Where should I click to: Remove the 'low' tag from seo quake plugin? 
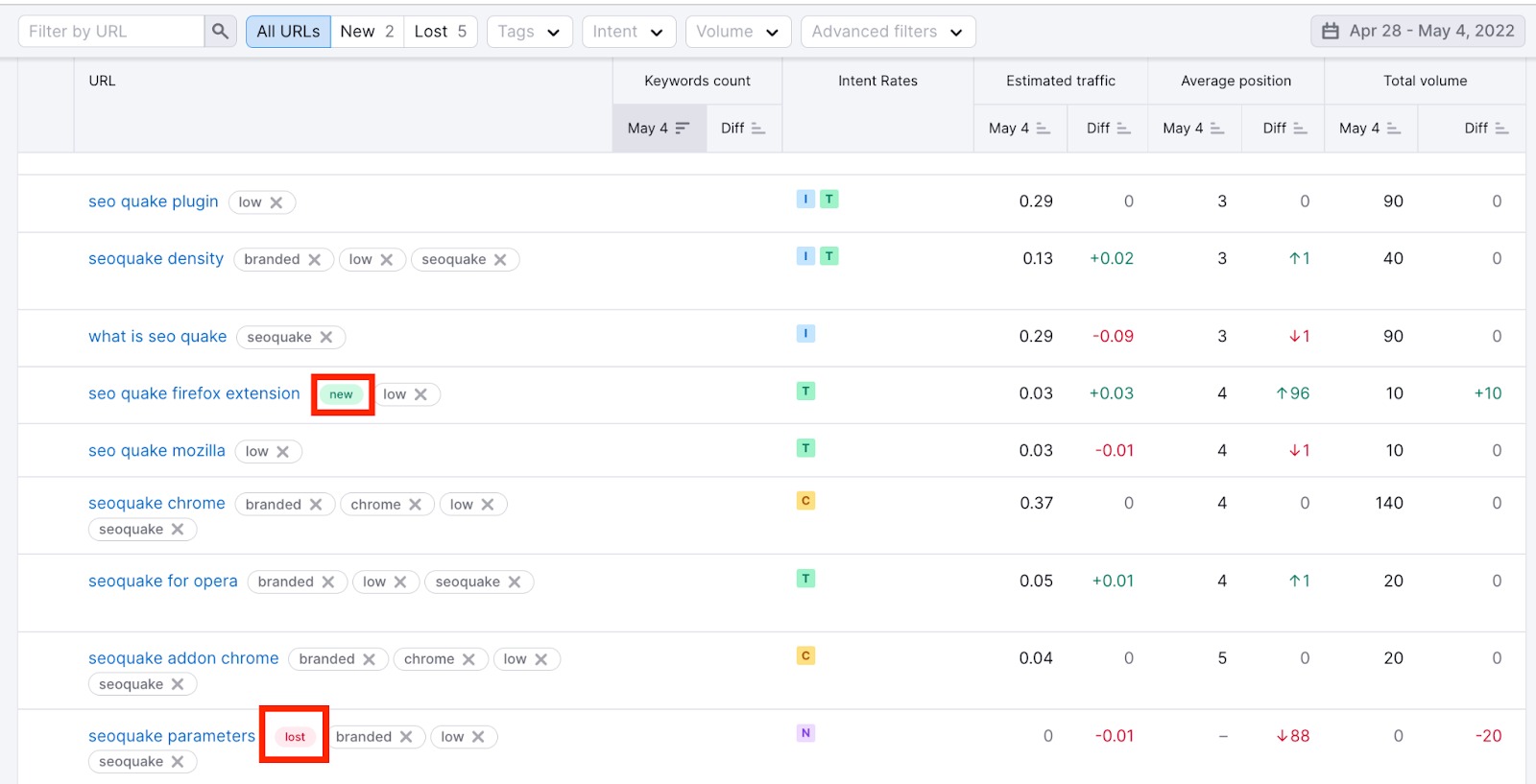click(276, 202)
